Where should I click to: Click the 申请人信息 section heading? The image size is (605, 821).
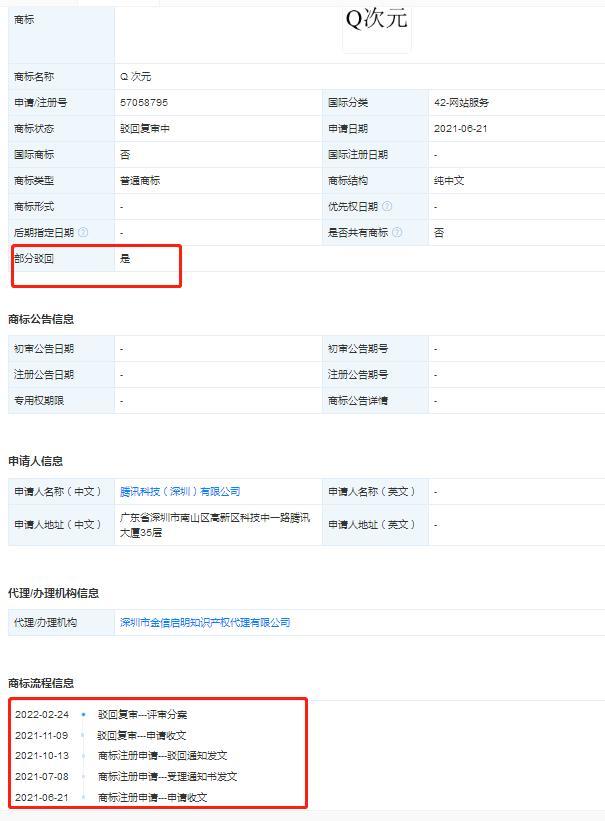36,461
